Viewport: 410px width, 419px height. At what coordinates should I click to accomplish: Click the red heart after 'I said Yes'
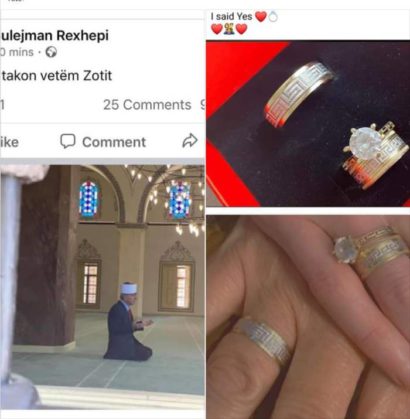tap(261, 16)
